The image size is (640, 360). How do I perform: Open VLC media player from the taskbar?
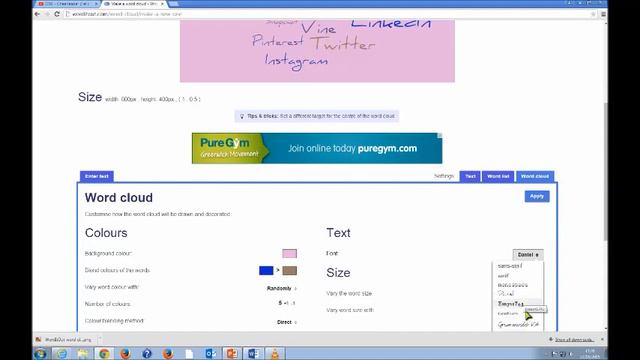[275, 353]
